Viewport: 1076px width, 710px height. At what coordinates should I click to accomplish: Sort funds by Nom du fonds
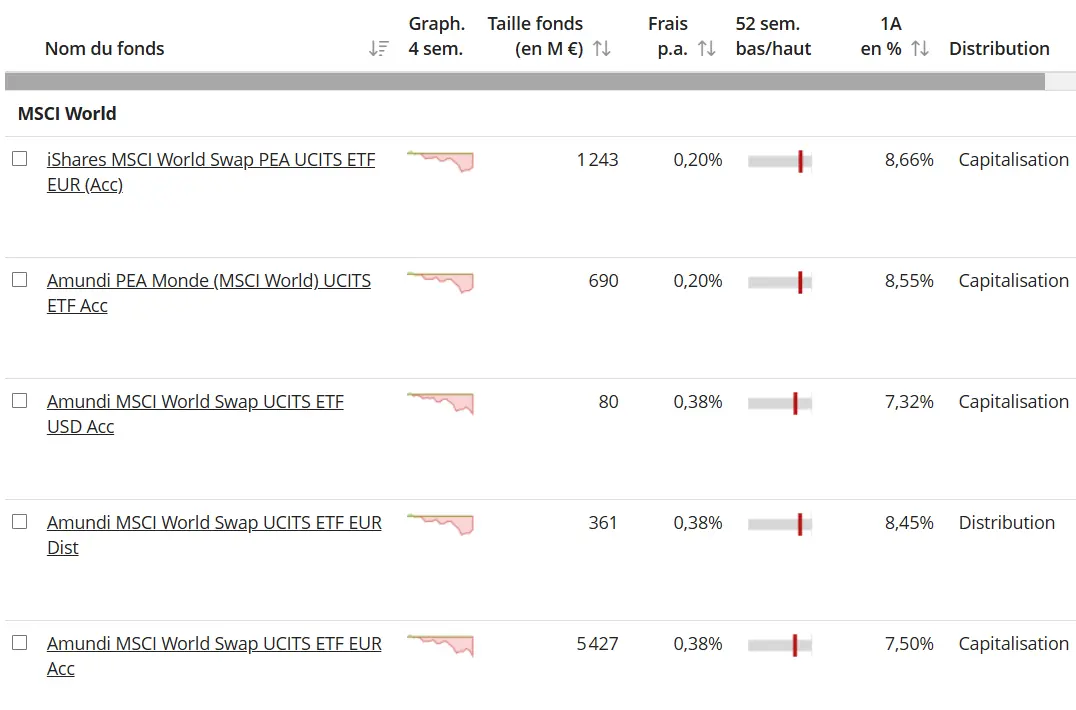(x=378, y=48)
